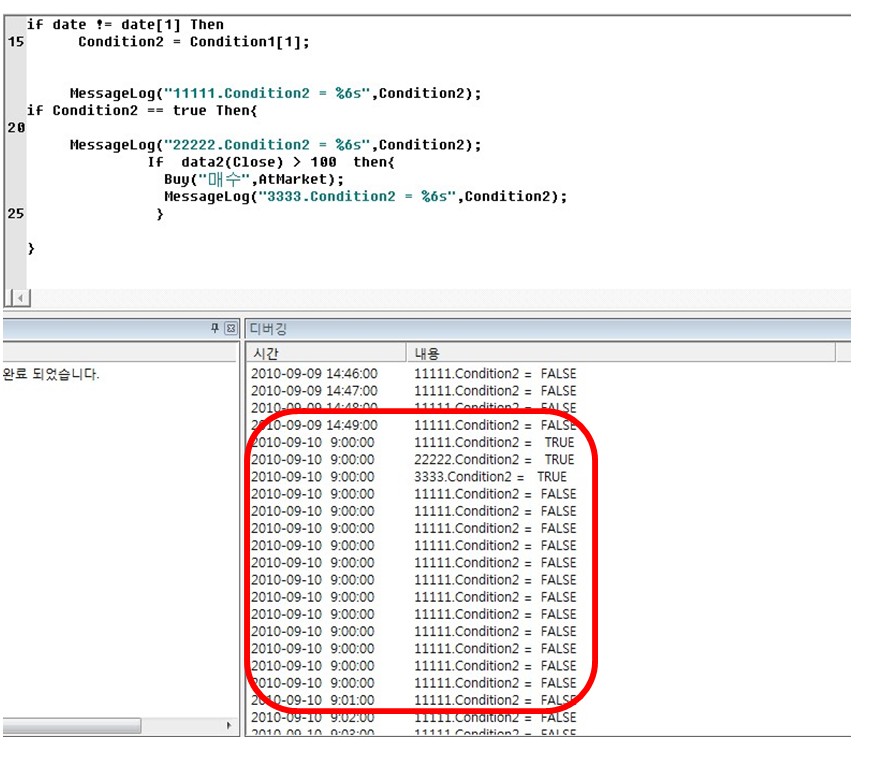Click the pin icon on left panel header
Screen dimensions: 875x757
pos(215,328)
